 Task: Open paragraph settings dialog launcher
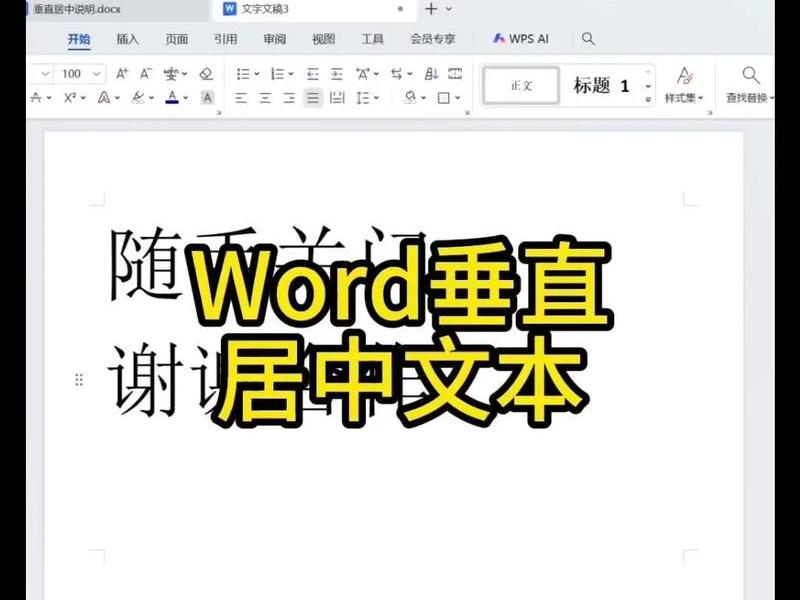coord(467,113)
